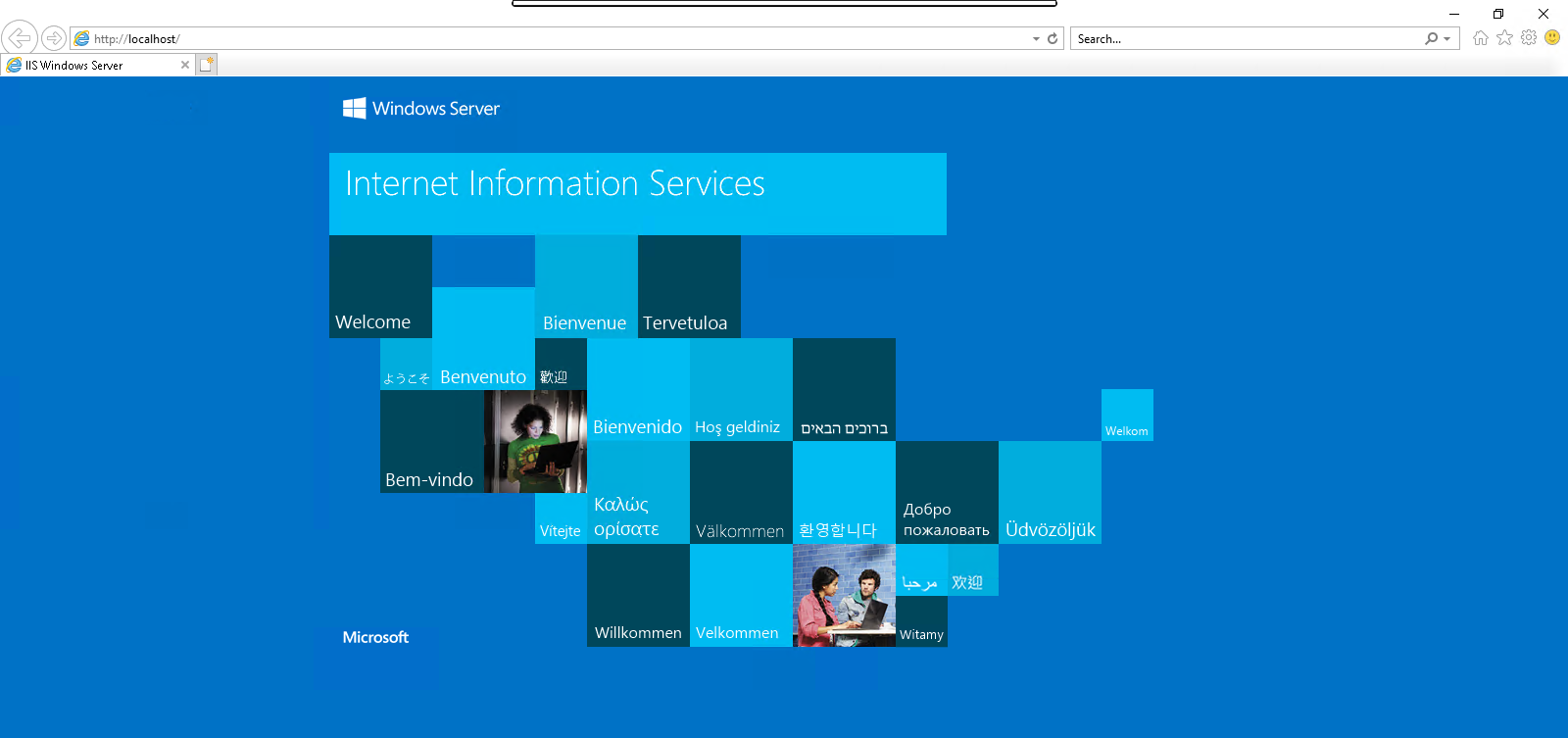The height and width of the screenshot is (738, 1568).
Task: Open the Tools gear icon
Action: tap(1529, 37)
